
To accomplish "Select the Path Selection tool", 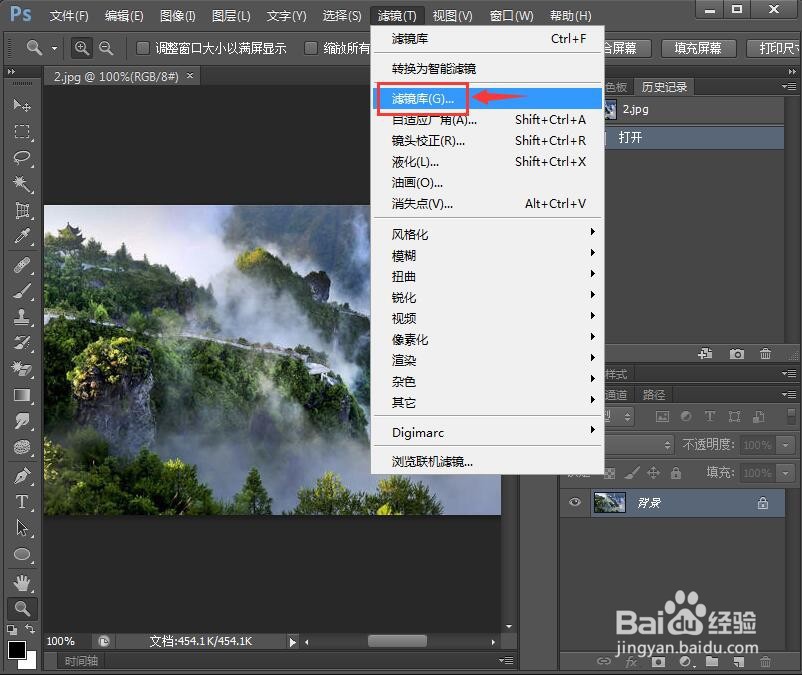I will pos(21,528).
